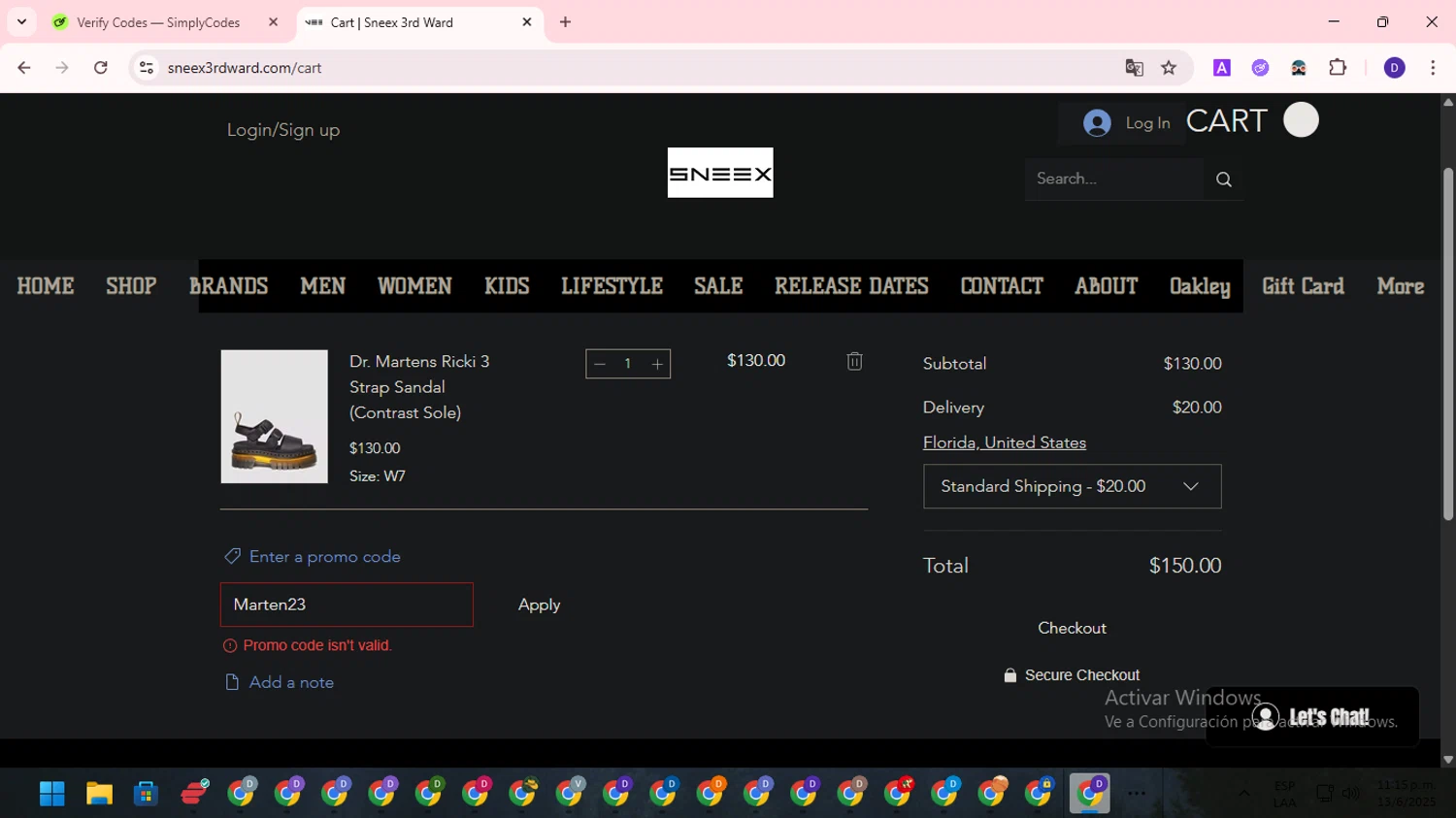This screenshot has height=818, width=1456.
Task: Open the WOMEN menu item
Action: click(x=414, y=286)
